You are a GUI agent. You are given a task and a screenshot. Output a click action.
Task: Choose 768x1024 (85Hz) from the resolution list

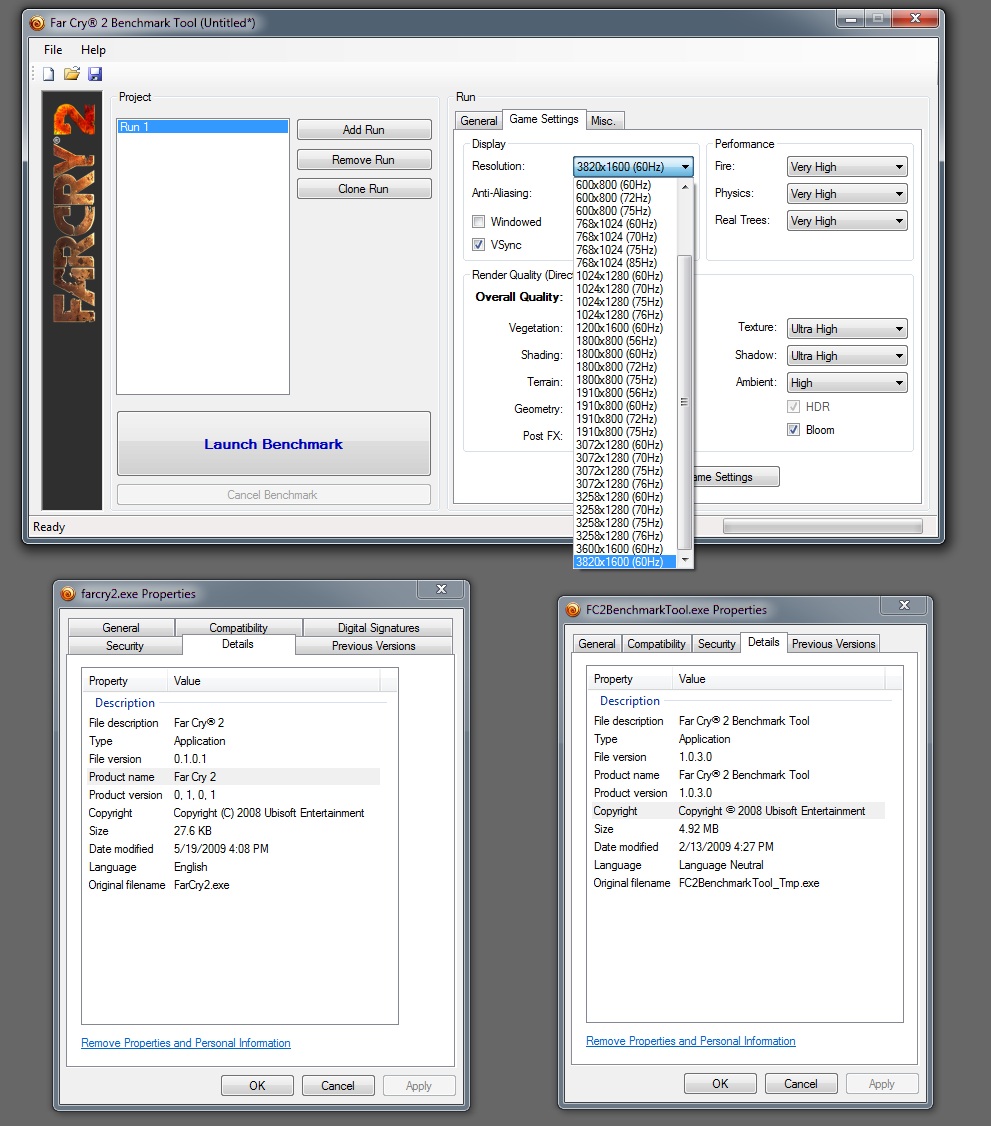coord(625,263)
